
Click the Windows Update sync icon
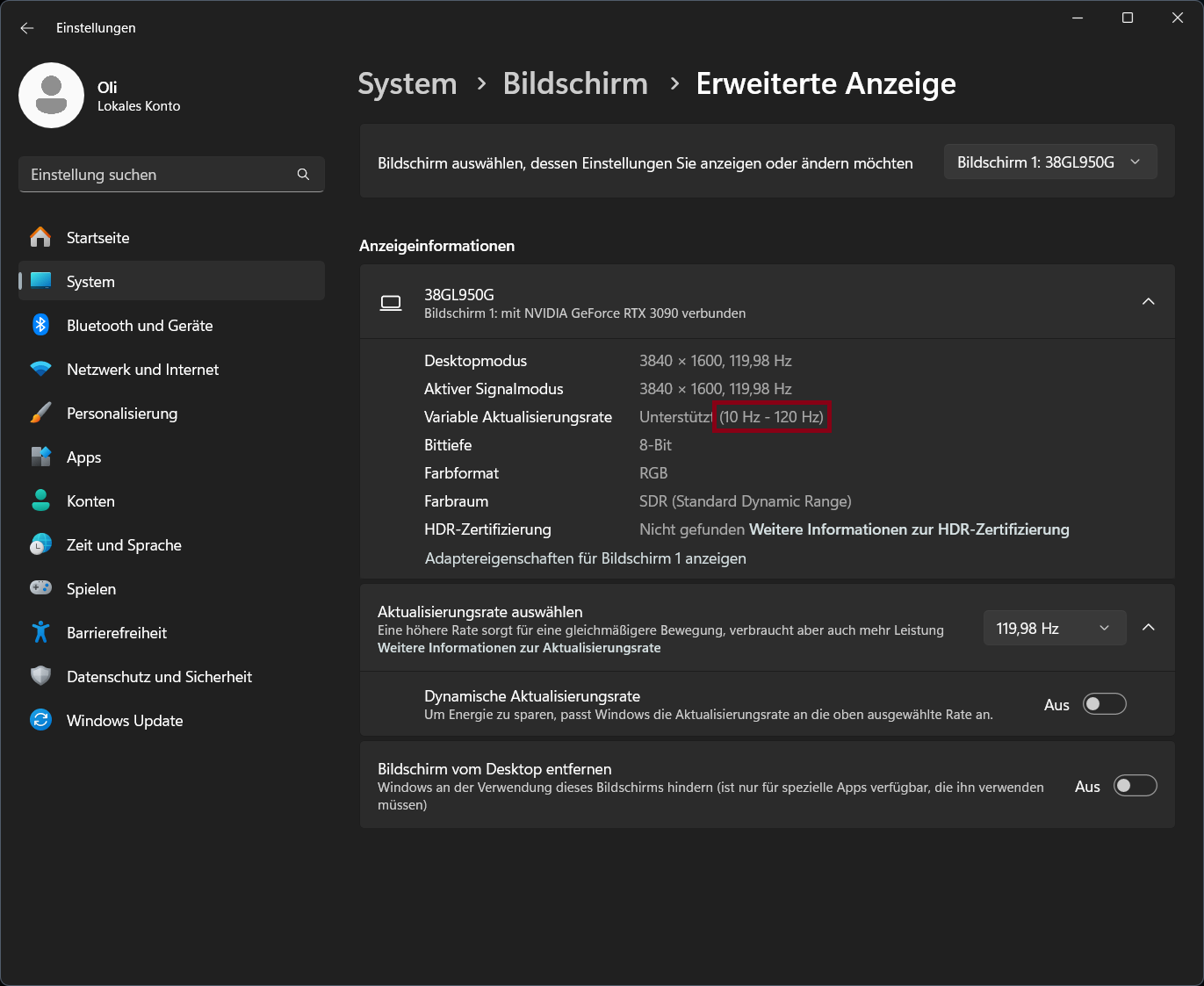40,720
